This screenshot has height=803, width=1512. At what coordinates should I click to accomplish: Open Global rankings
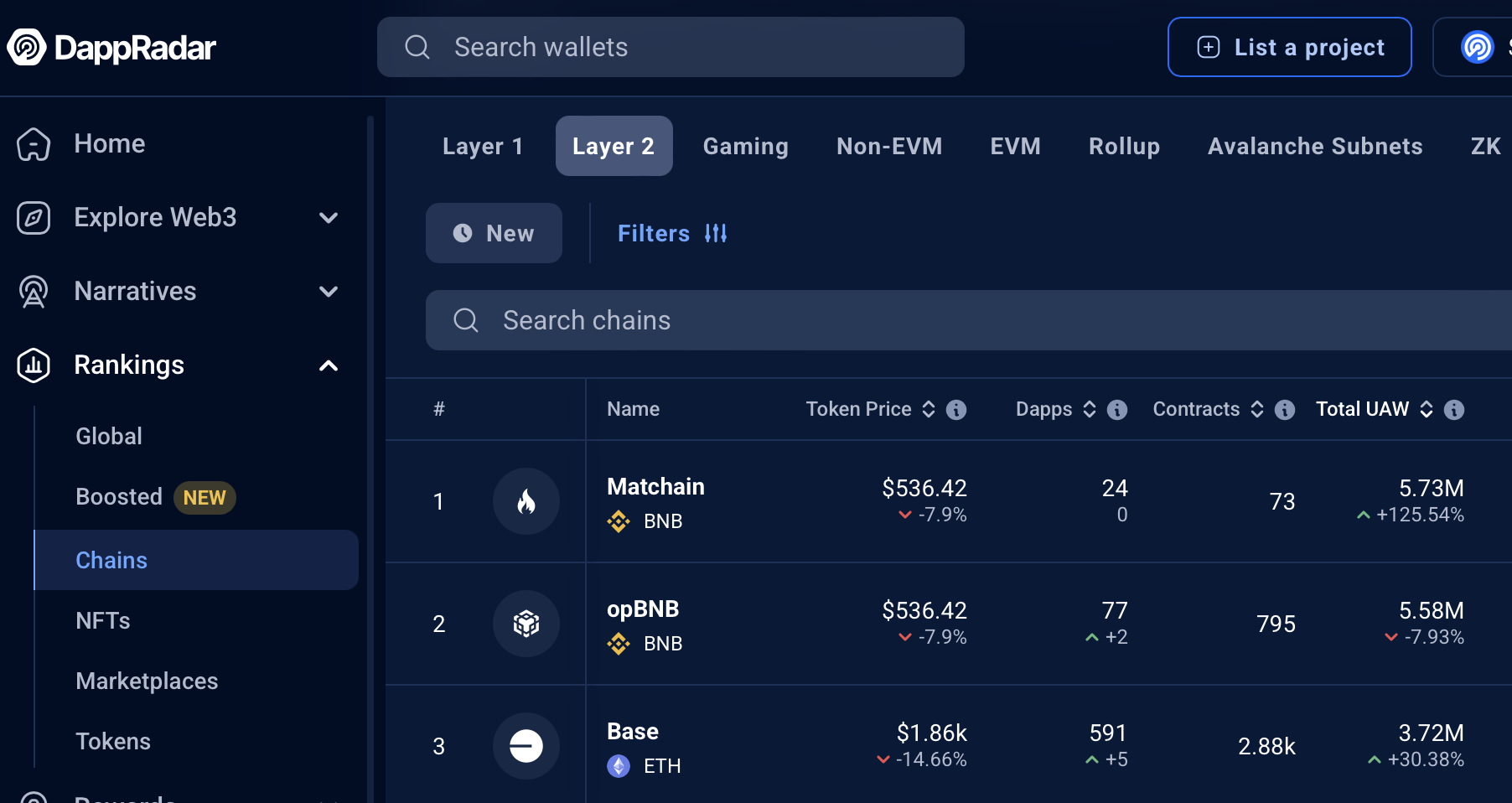[x=109, y=436]
